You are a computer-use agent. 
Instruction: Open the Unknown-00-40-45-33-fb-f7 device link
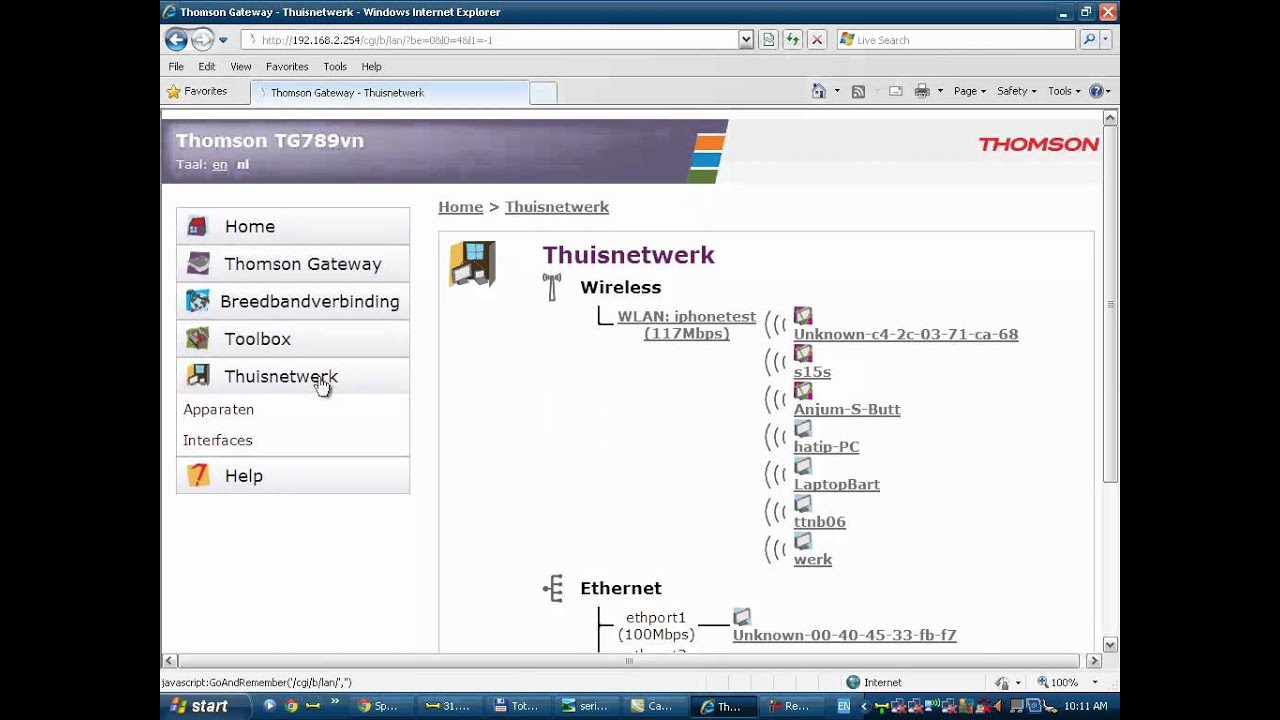click(845, 635)
